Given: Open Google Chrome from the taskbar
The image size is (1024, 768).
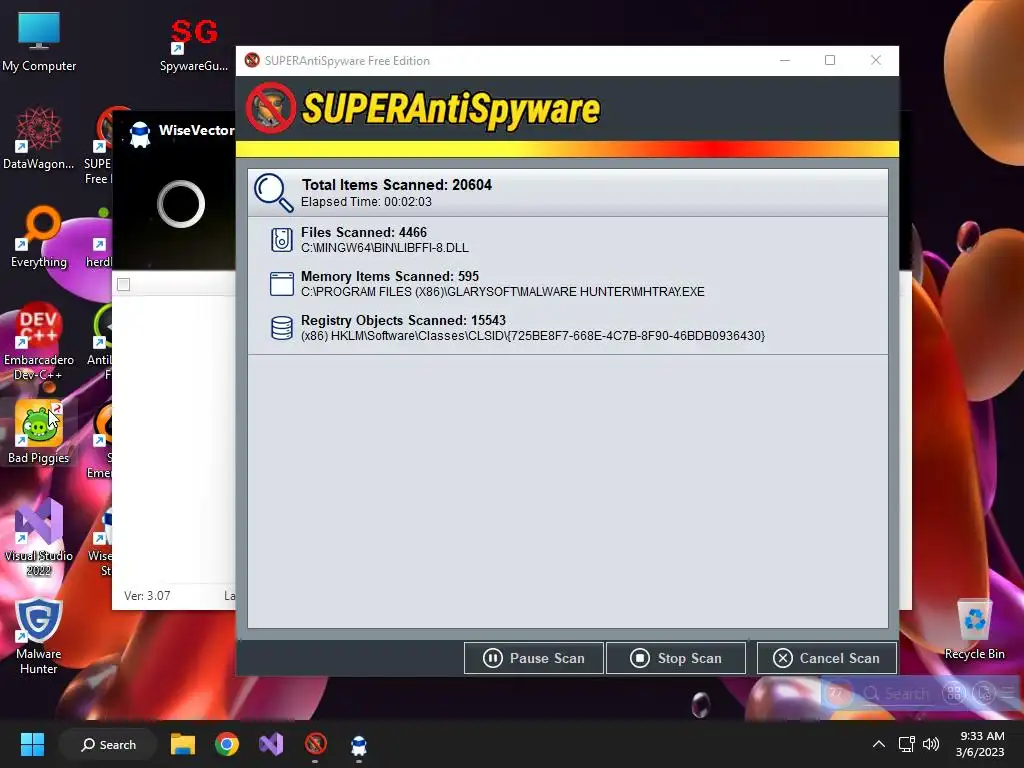Looking at the screenshot, I should [227, 744].
